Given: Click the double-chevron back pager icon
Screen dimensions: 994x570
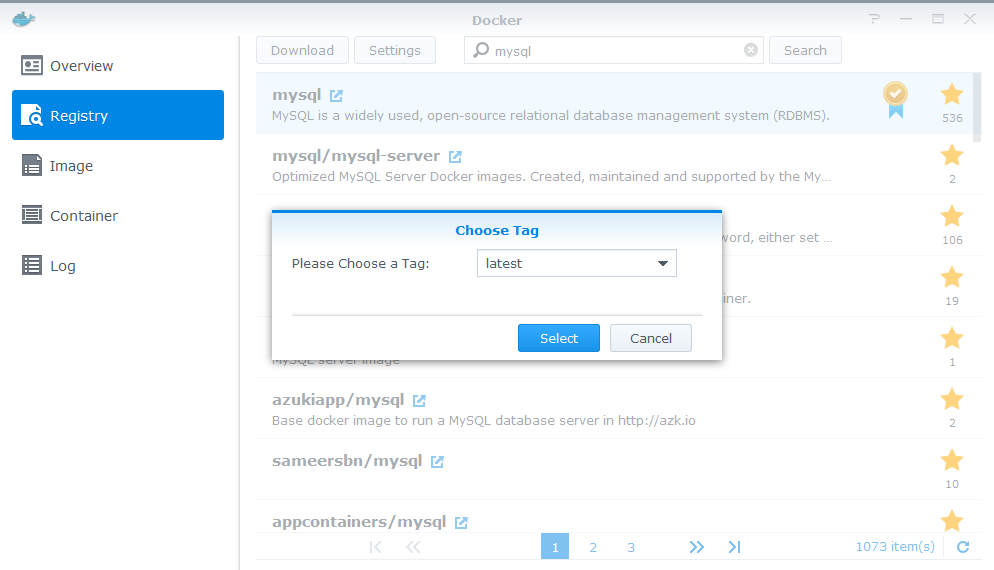Looking at the screenshot, I should pos(413,547).
